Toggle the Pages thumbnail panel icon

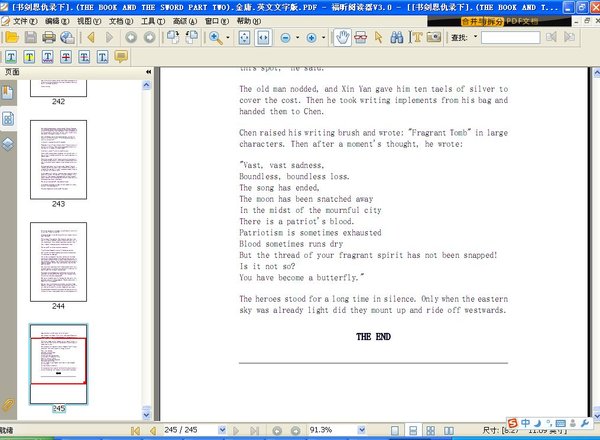[x=8, y=119]
